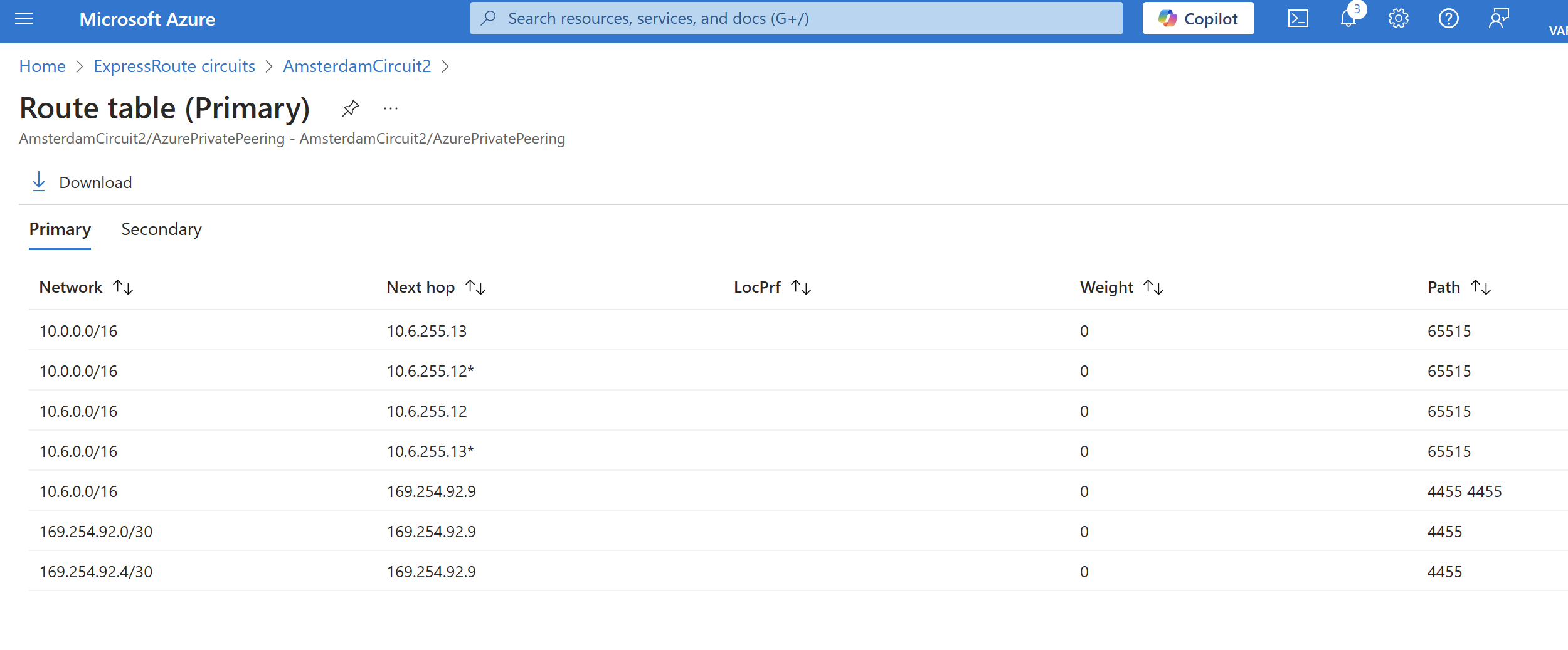The width and height of the screenshot is (1568, 650).
Task: Pin Route table page to dashboard
Action: coord(350,108)
